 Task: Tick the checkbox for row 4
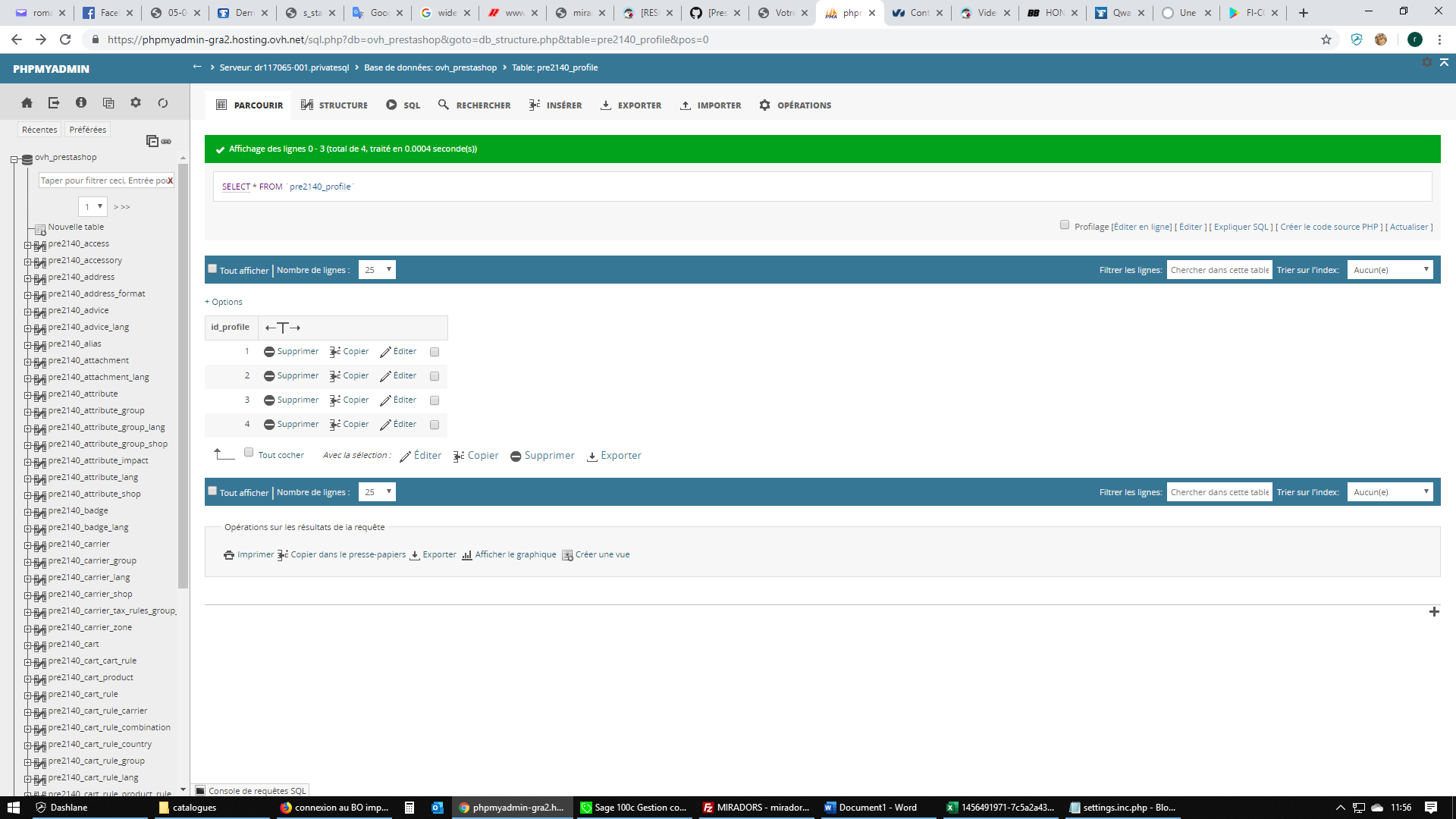435,425
